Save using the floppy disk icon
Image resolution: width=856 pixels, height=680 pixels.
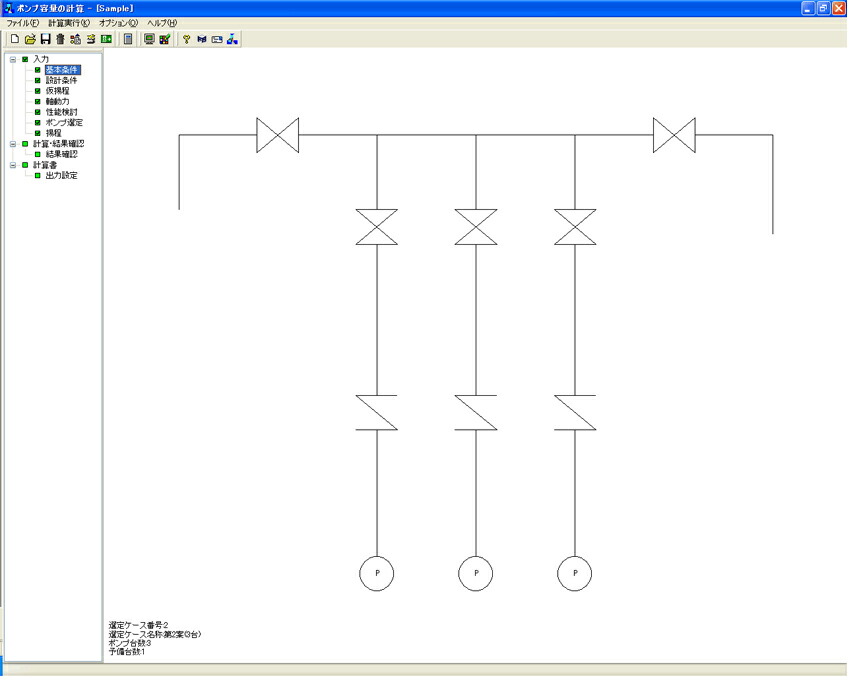pos(45,39)
